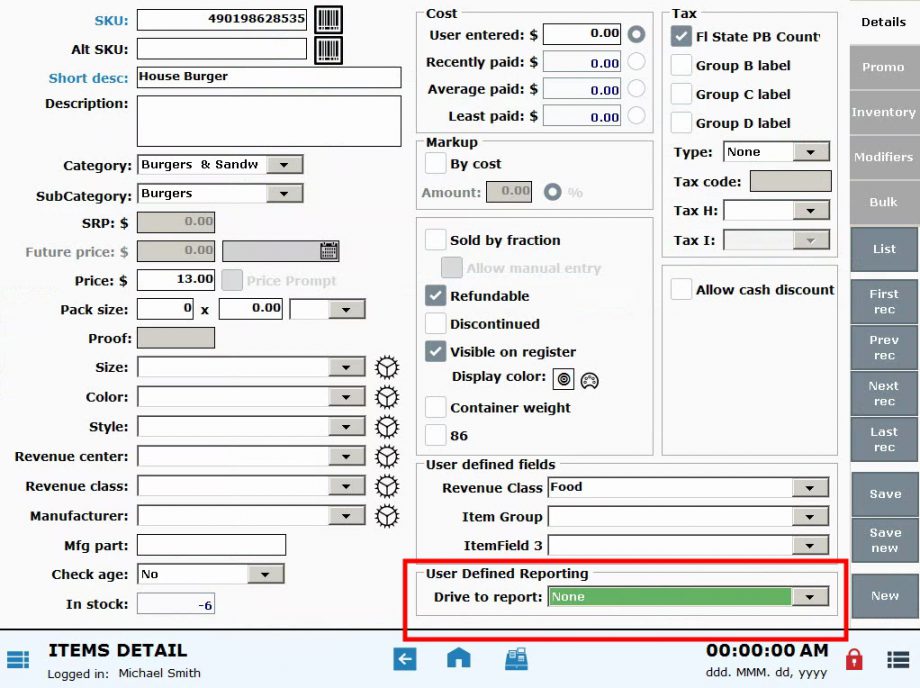
Task: Click the Save new button
Action: click(x=885, y=540)
